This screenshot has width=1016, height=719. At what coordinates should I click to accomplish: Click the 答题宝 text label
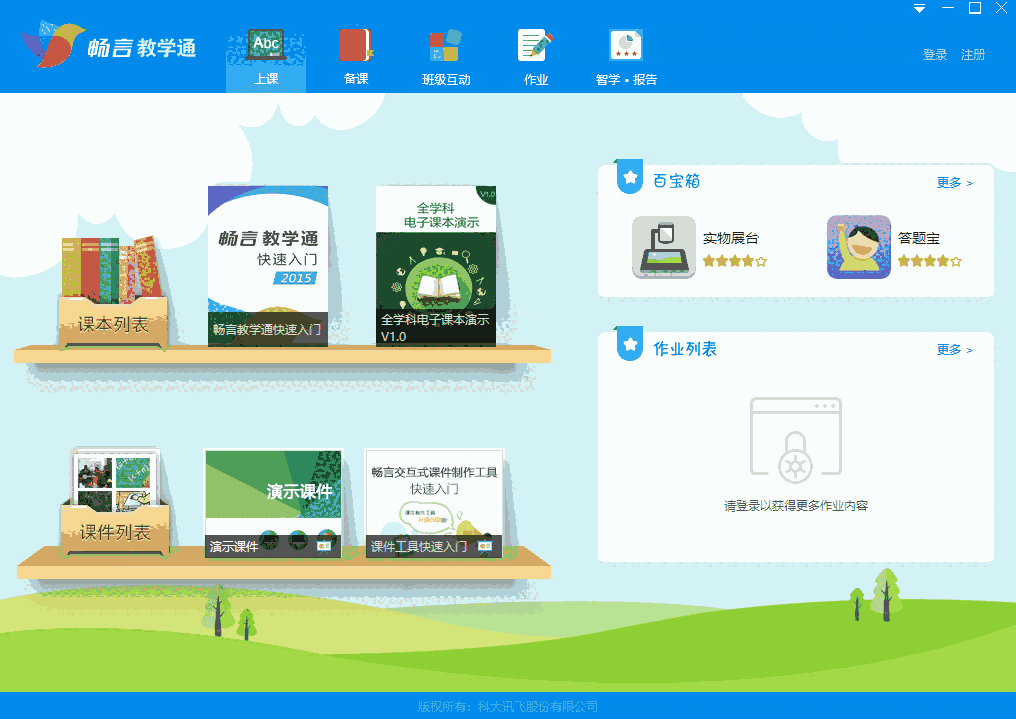pos(919,238)
